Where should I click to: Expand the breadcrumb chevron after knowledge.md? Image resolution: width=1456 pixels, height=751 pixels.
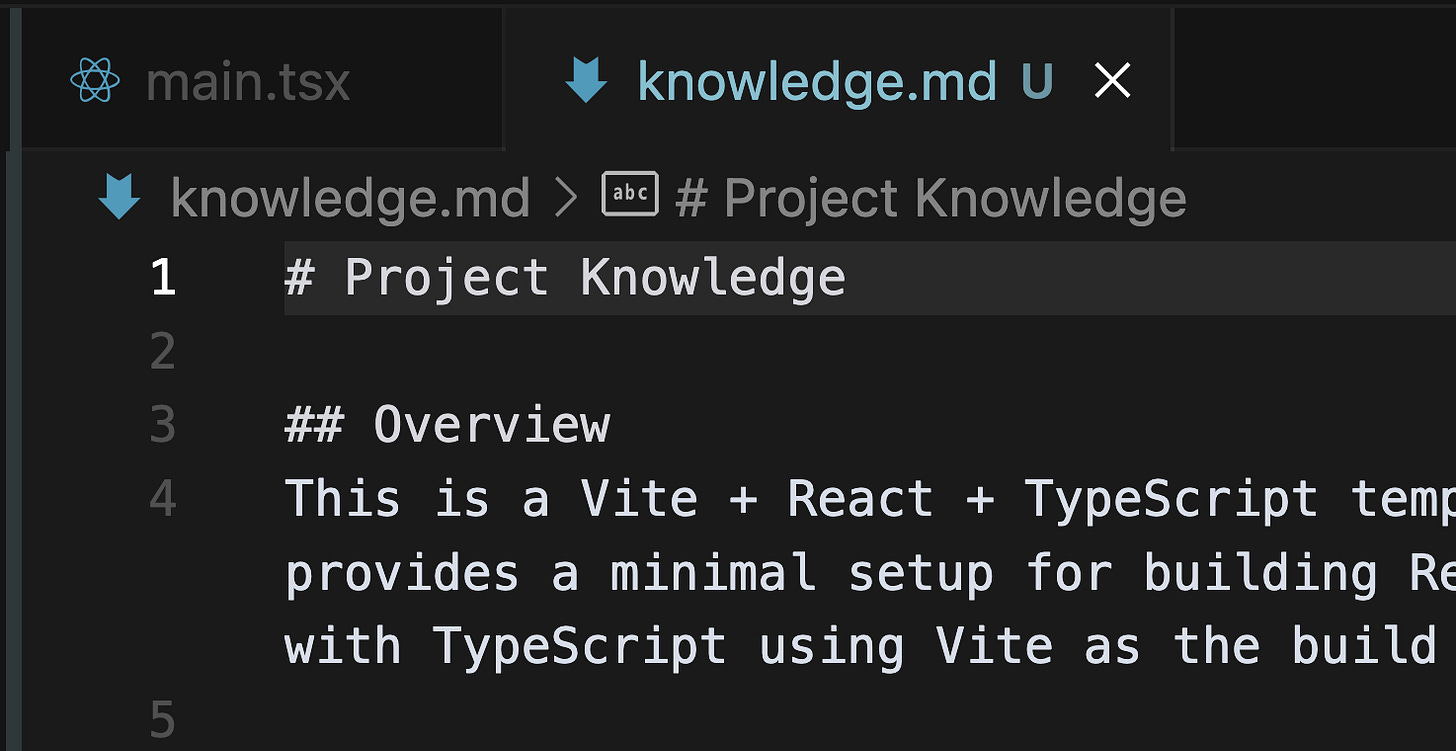pos(566,198)
